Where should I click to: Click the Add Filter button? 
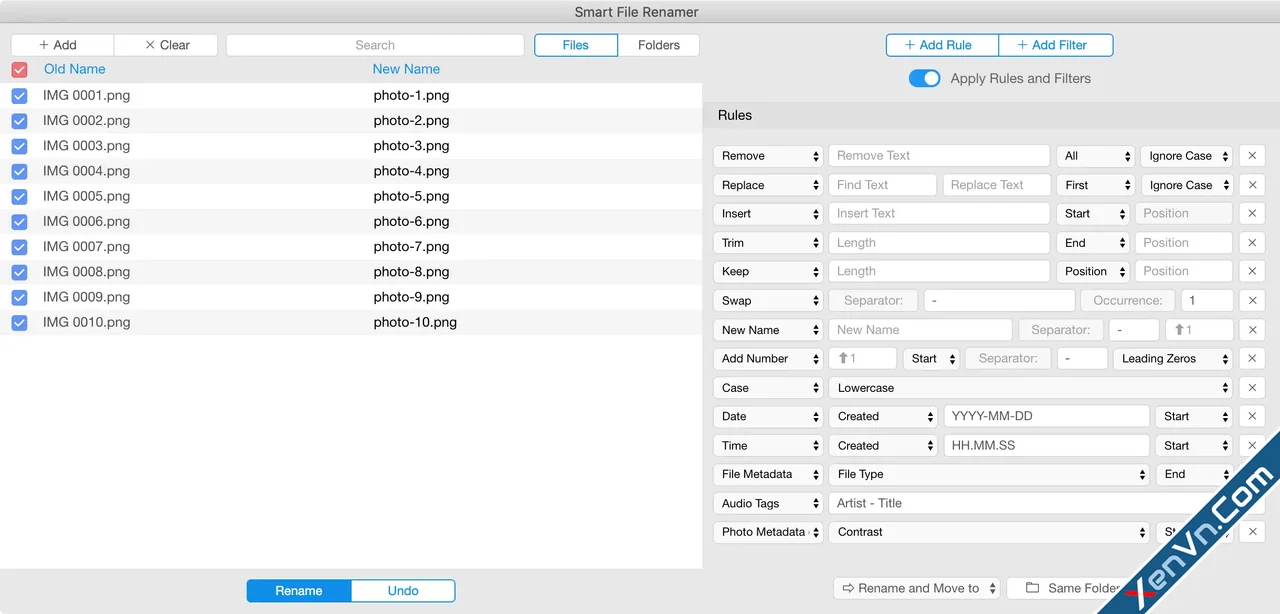1056,45
